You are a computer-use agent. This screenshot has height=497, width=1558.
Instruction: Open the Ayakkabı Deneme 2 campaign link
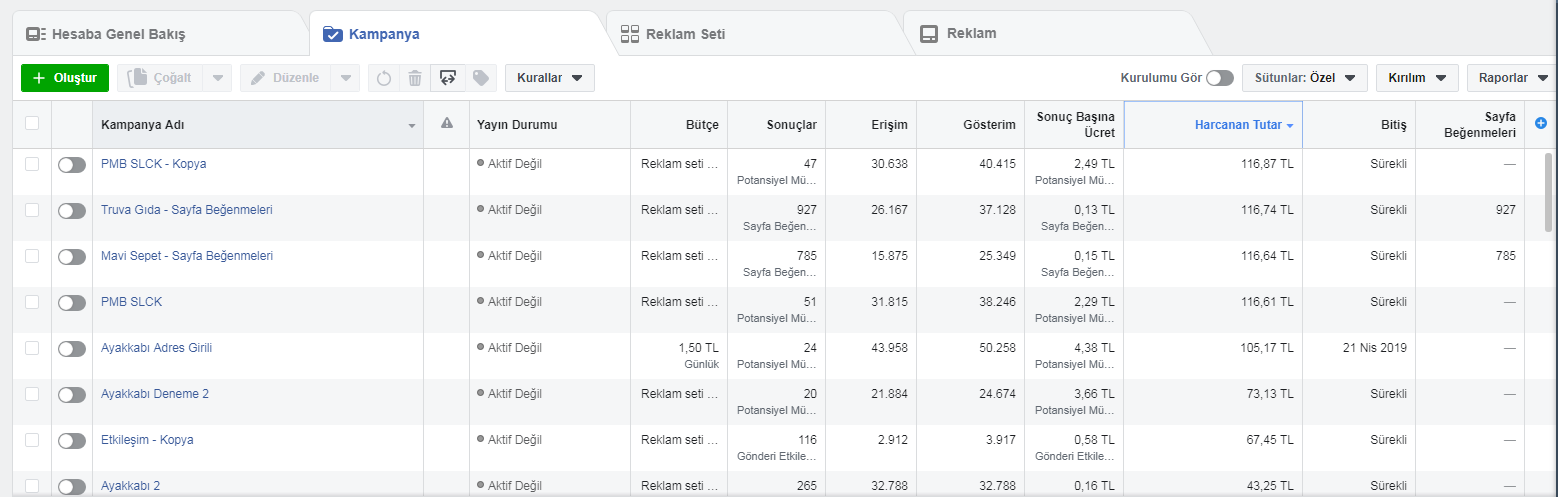coord(155,394)
